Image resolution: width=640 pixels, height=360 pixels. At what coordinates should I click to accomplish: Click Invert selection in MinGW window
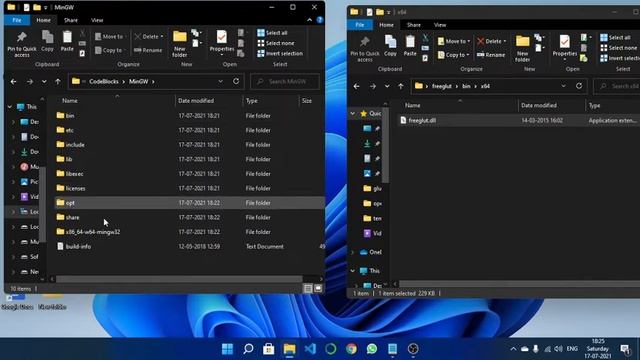280,53
